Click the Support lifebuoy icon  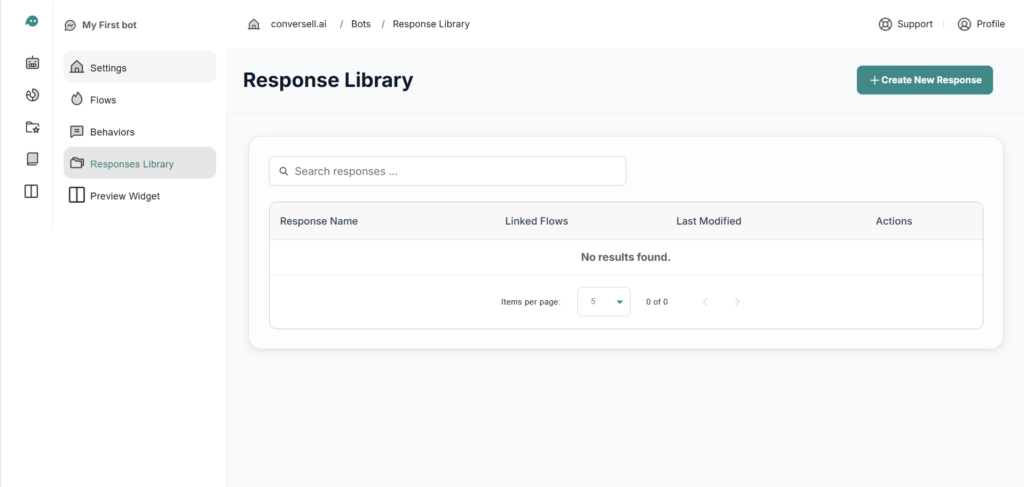pos(885,24)
